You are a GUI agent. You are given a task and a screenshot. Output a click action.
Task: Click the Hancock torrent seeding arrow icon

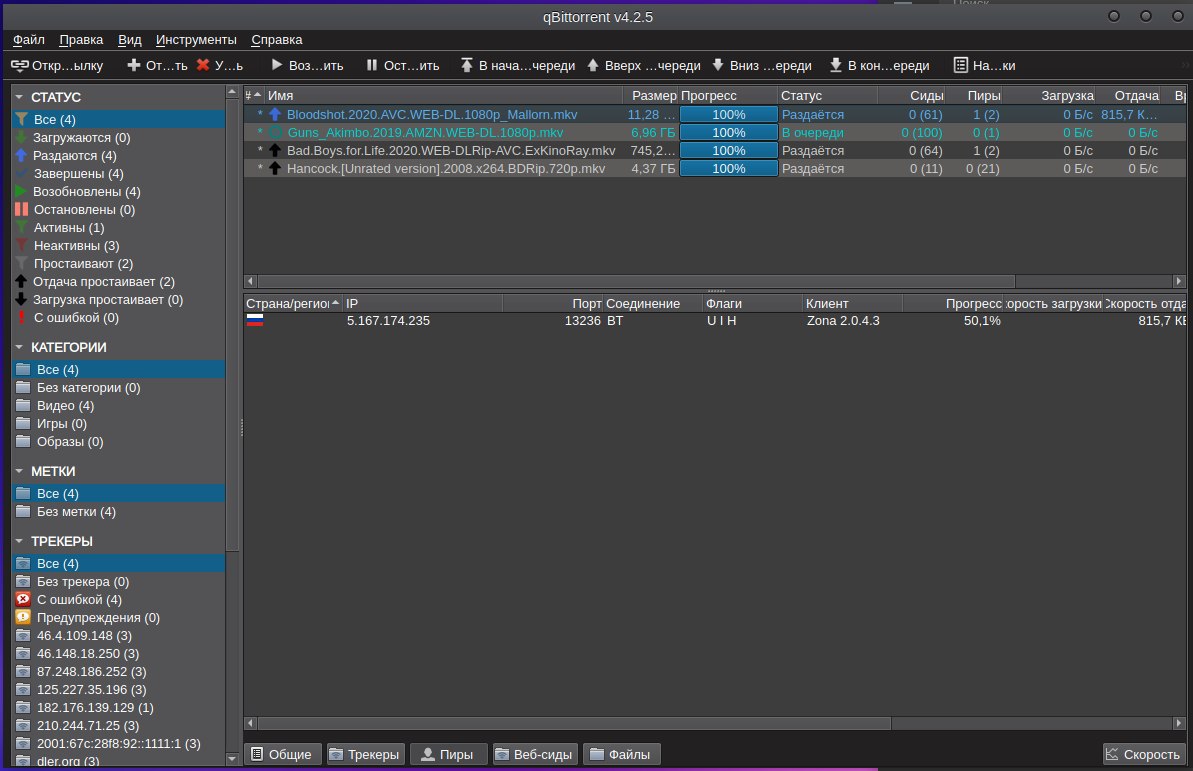tap(275, 168)
